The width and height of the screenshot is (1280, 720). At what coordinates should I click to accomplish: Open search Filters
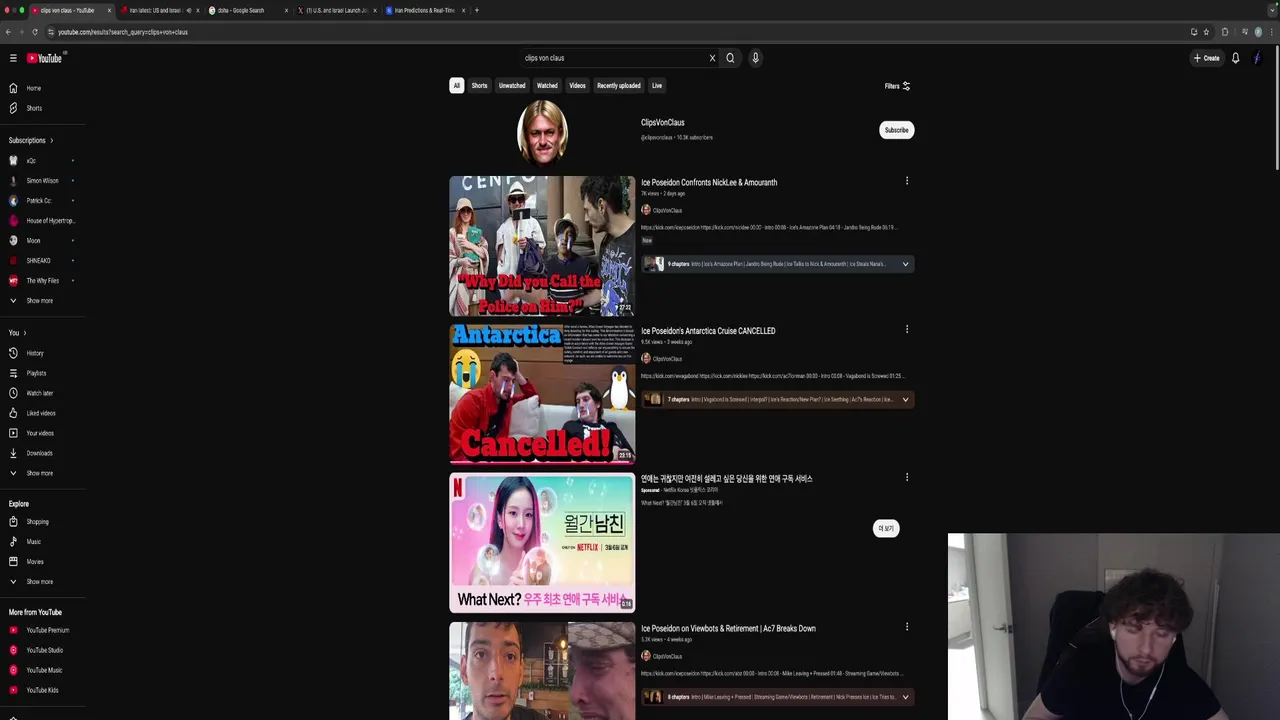pyautogui.click(x=897, y=86)
